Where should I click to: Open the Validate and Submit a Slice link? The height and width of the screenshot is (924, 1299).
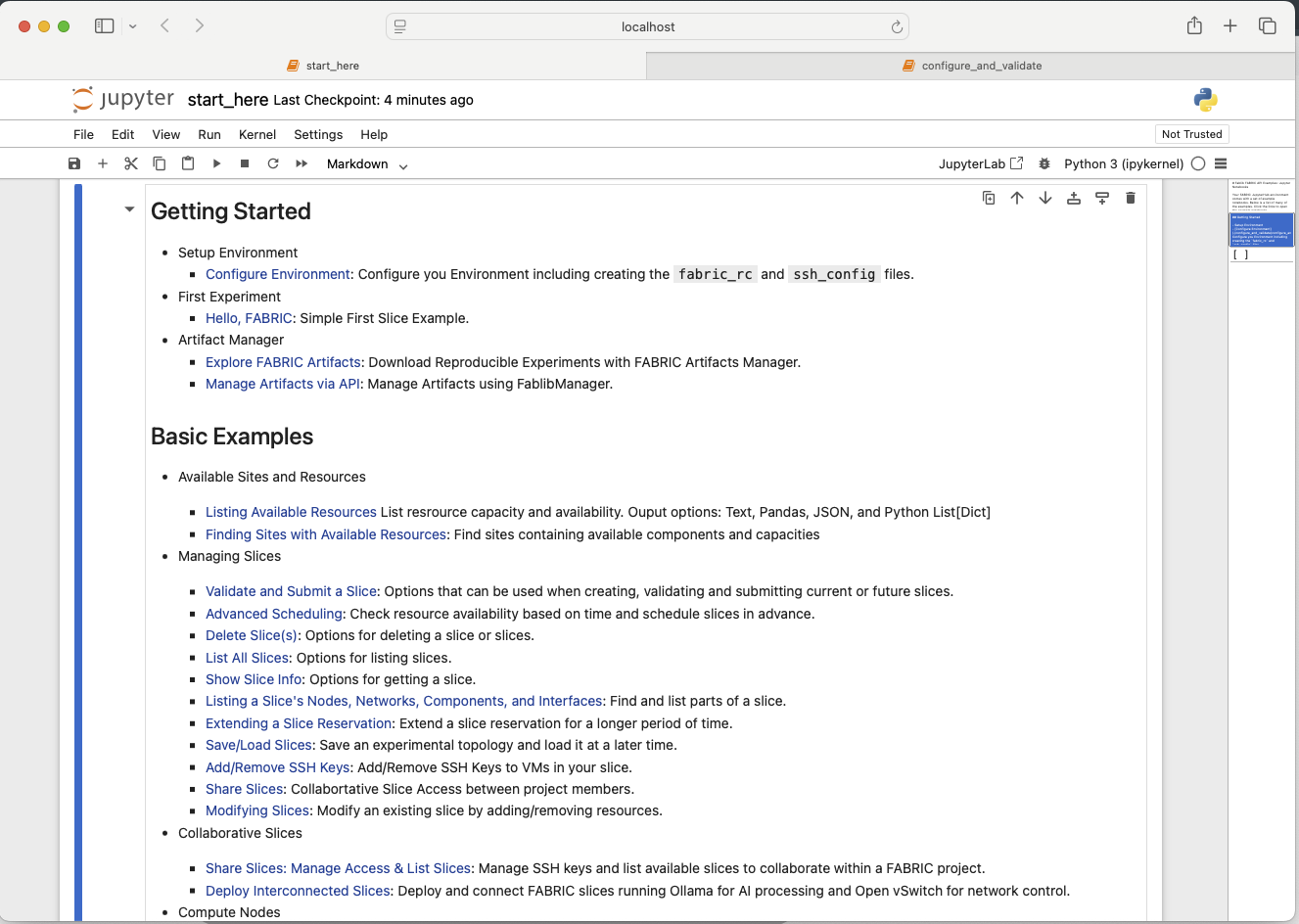(291, 591)
